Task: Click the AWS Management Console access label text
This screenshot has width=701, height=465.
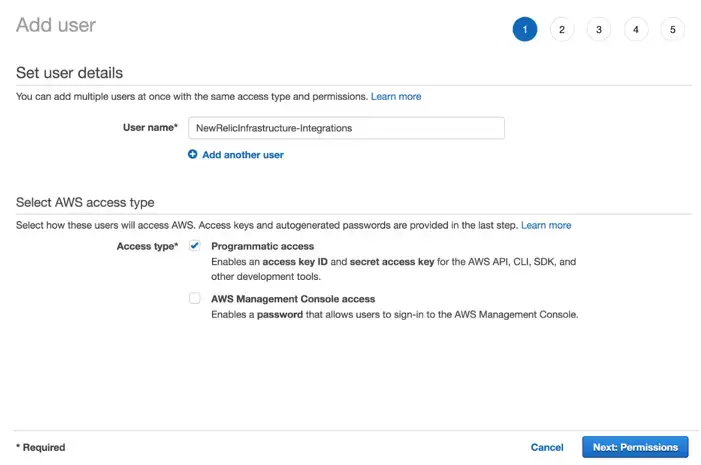Action: click(x=293, y=299)
